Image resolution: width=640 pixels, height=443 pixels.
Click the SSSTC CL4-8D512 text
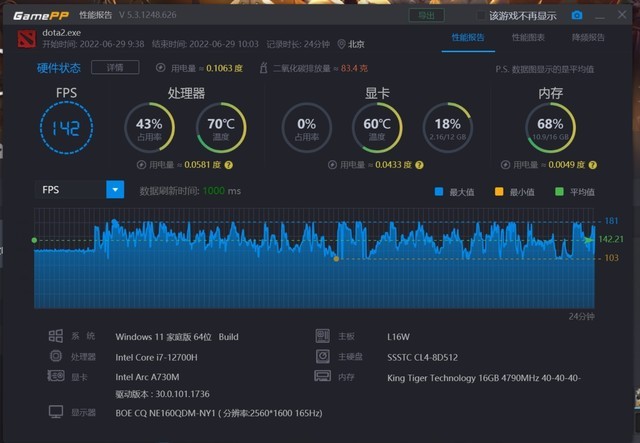coord(422,357)
